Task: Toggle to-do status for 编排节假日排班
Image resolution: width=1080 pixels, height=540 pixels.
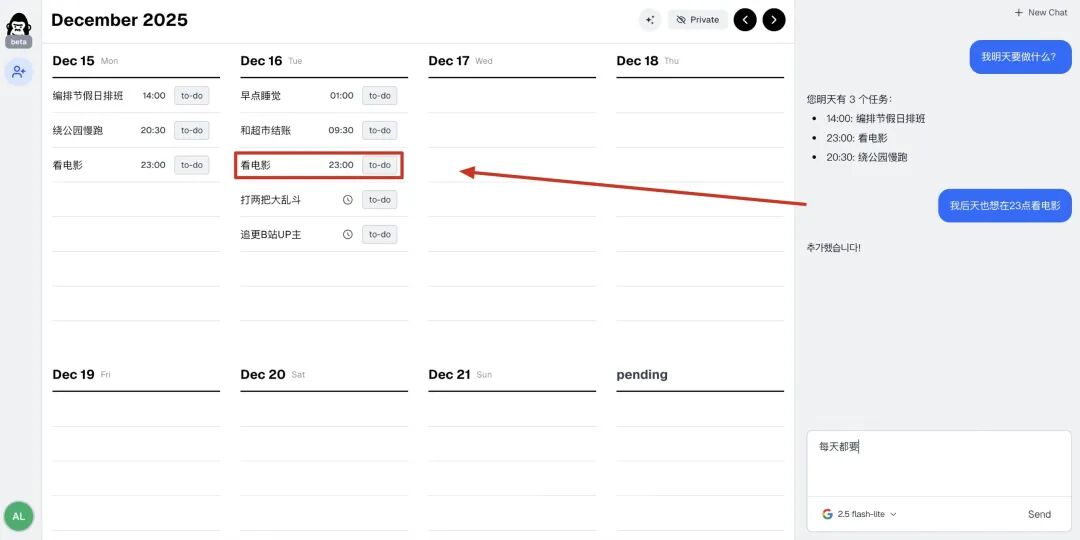Action: pyautogui.click(x=192, y=96)
